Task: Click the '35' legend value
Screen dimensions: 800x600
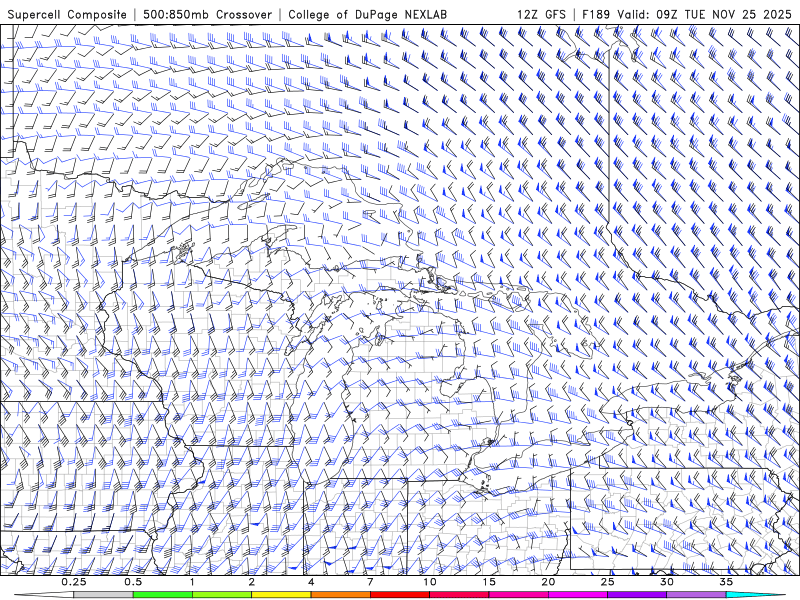Action: tap(726, 582)
